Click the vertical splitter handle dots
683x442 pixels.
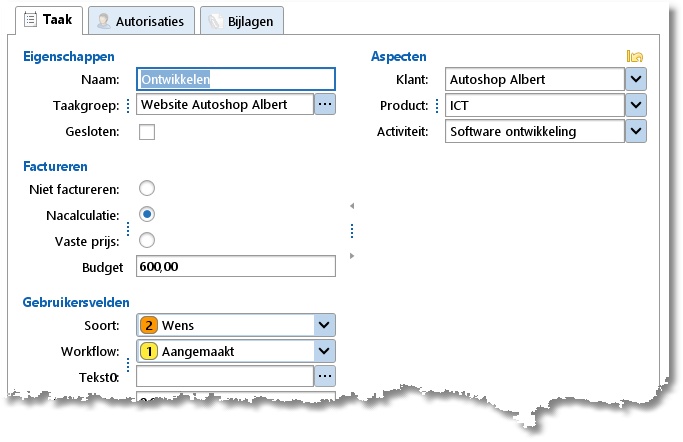tap(351, 231)
